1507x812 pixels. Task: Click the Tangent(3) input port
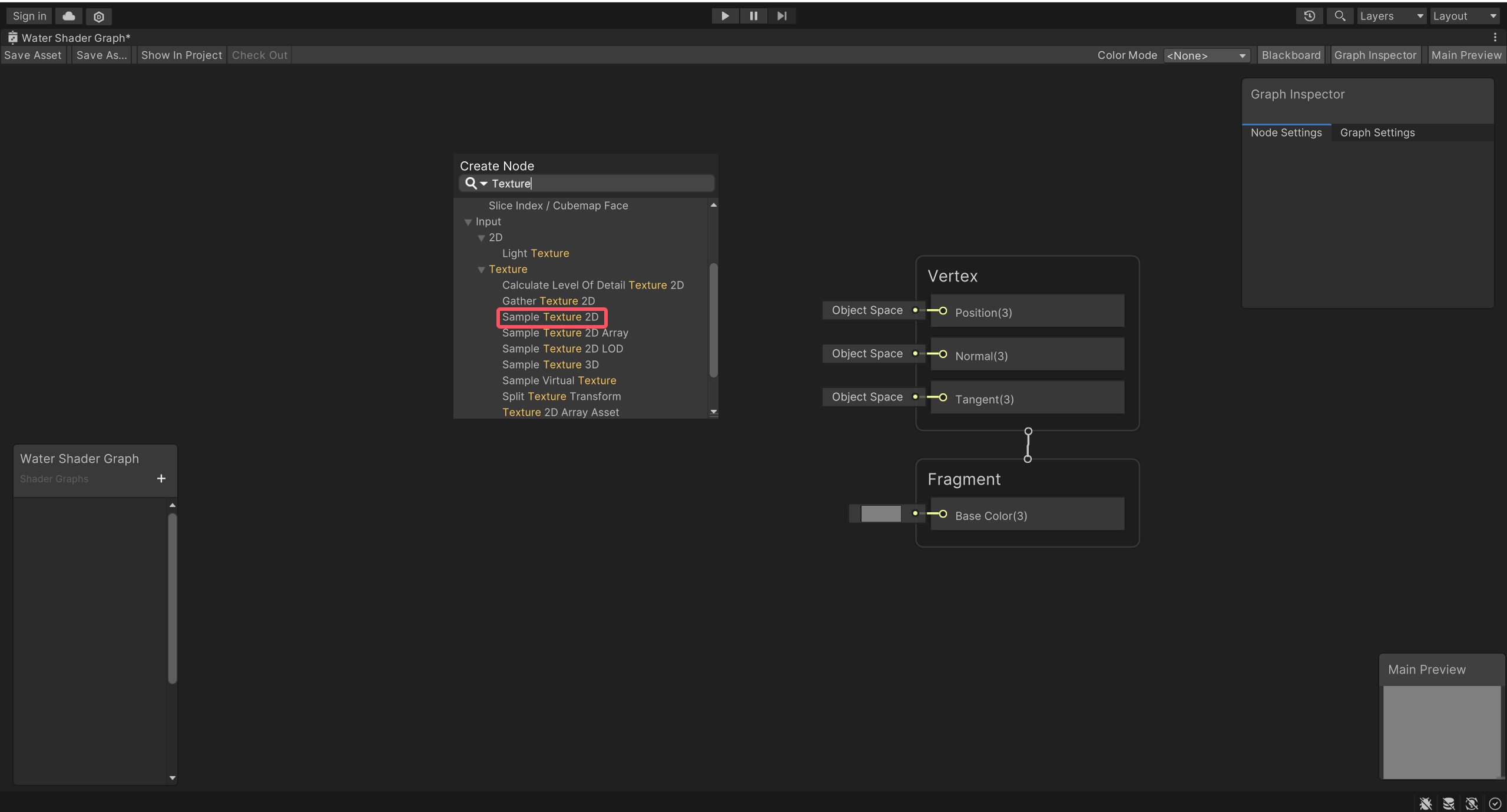[x=943, y=397]
